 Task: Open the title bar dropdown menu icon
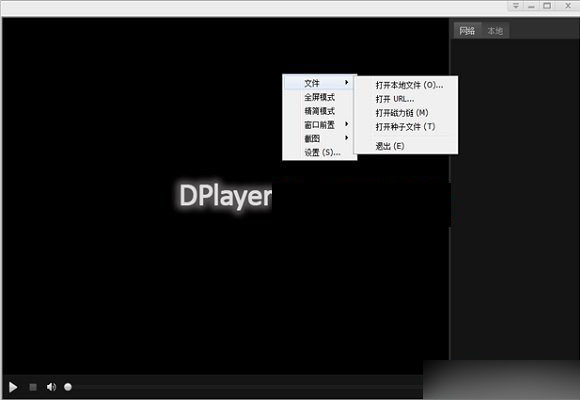coord(516,6)
